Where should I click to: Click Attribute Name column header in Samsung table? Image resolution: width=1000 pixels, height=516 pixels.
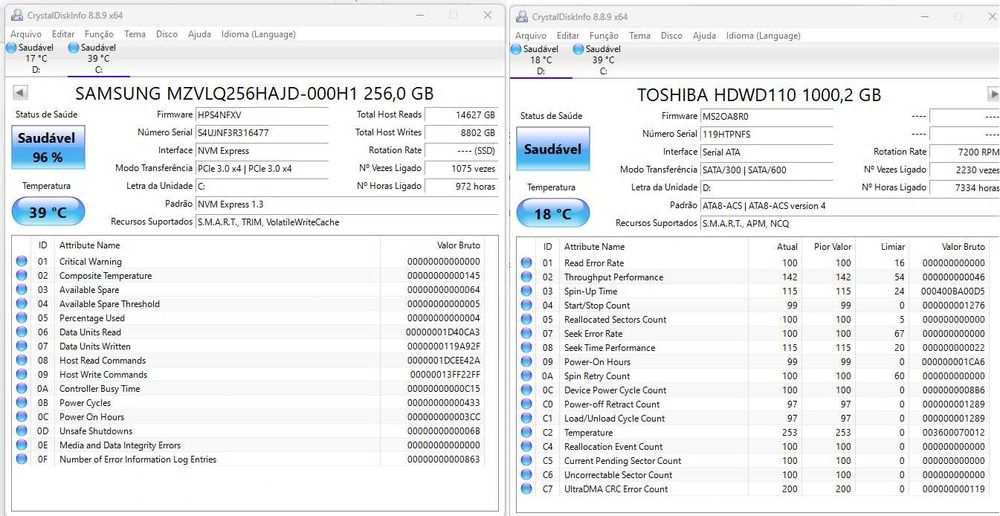(x=217, y=245)
